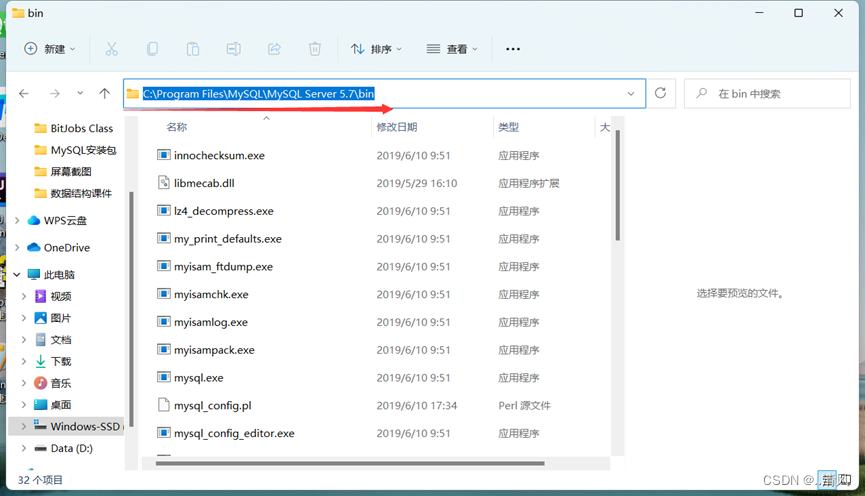
Task: Sort by 类型 column header
Action: (x=508, y=127)
